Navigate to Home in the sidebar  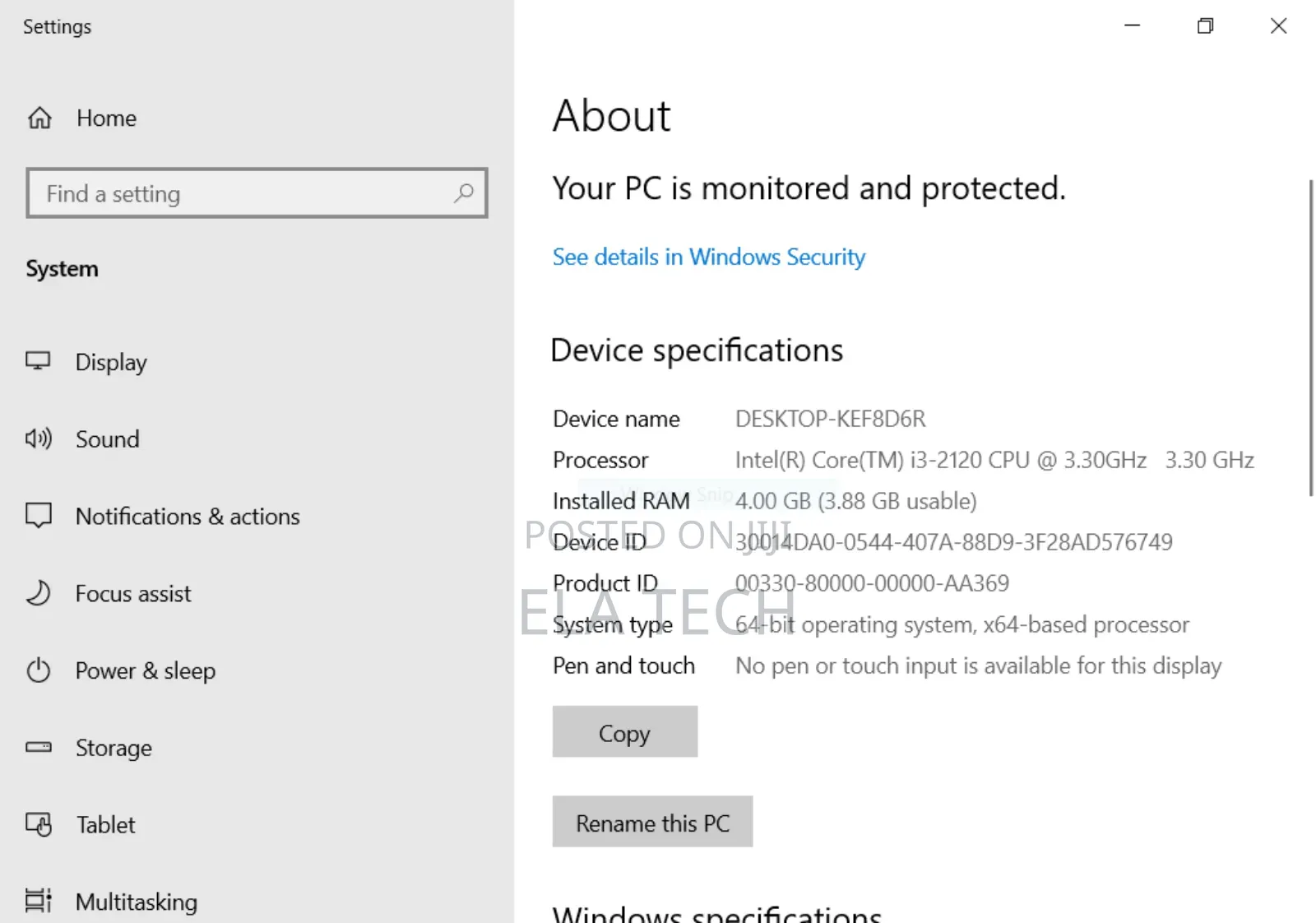[x=105, y=118]
